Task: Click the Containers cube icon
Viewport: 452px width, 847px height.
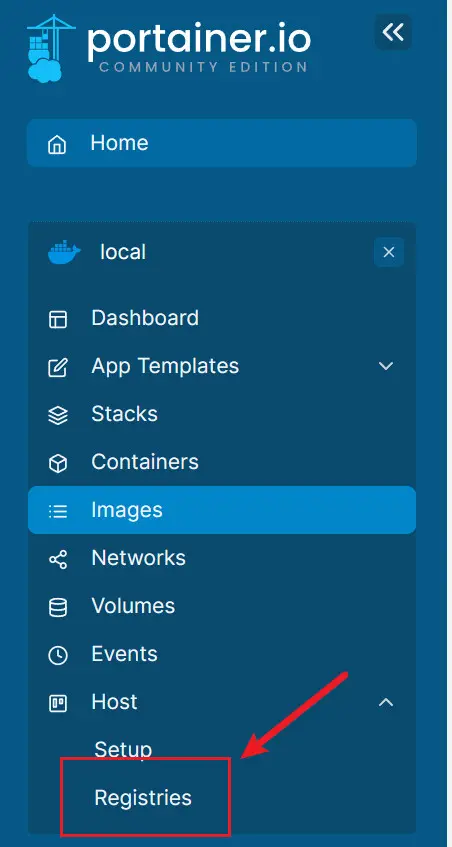Action: pos(58,463)
